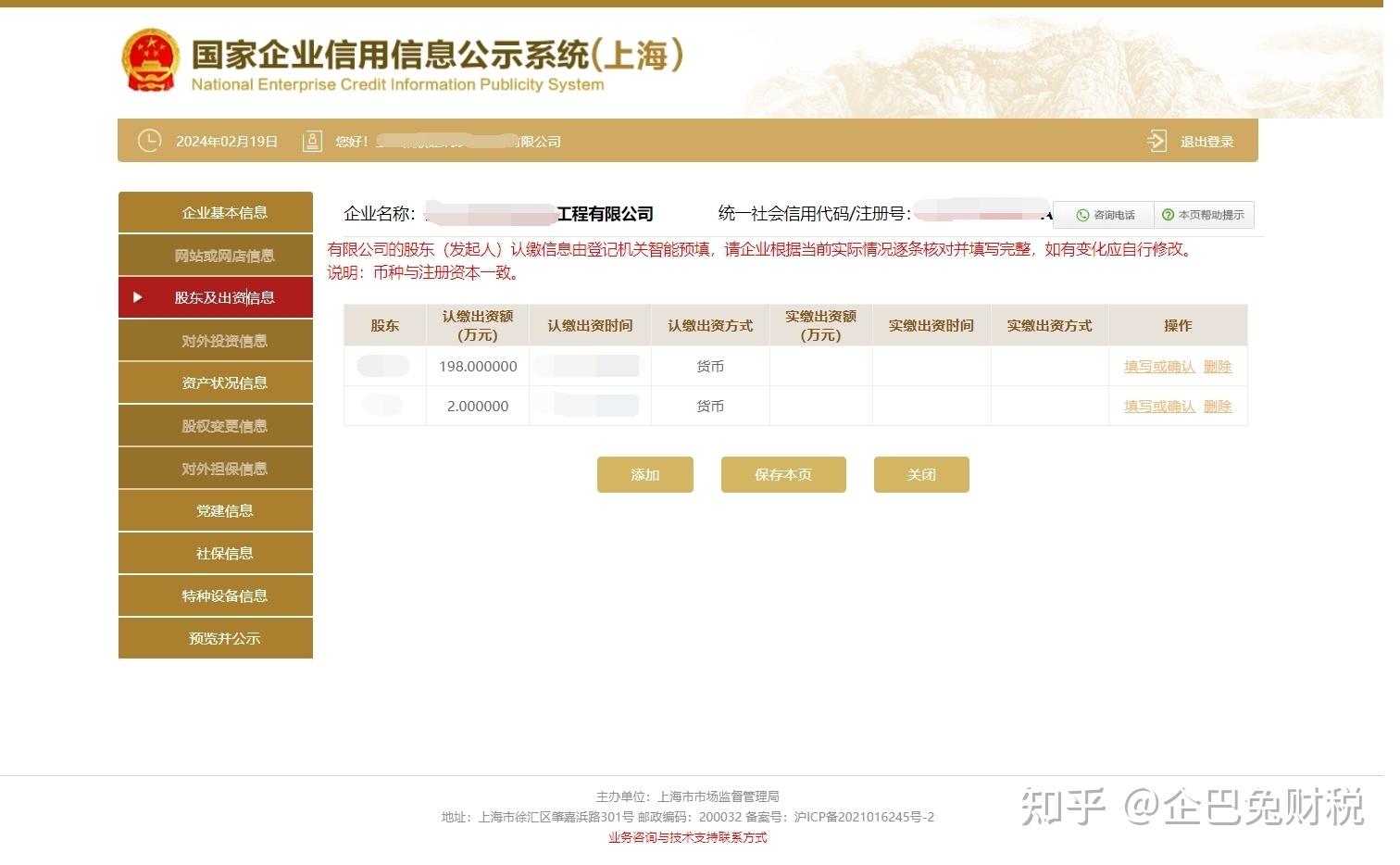Open 咨询电话 button
This screenshot has width=1400, height=865.
[1104, 215]
